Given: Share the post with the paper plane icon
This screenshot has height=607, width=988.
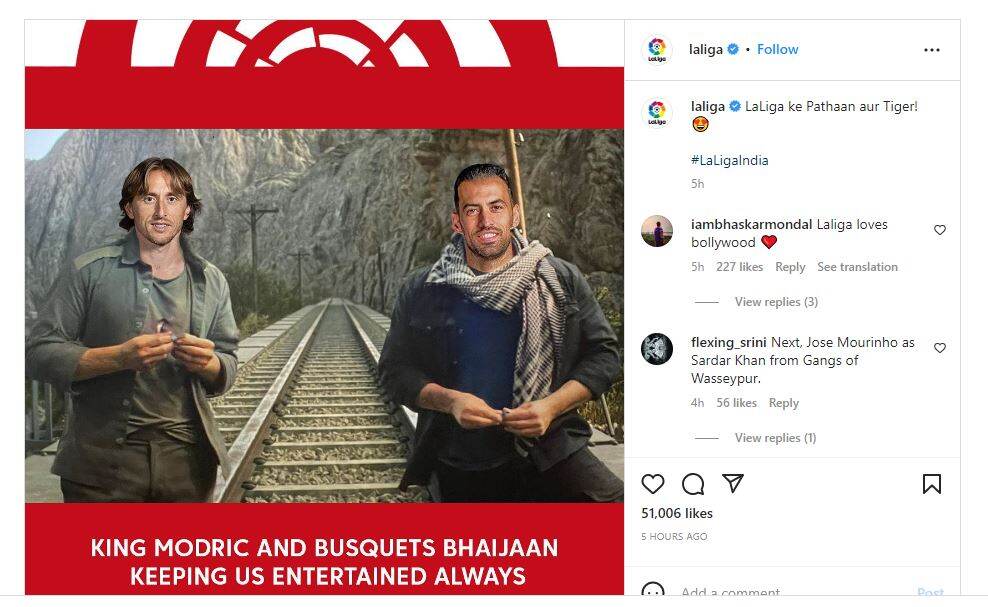Looking at the screenshot, I should [733, 483].
